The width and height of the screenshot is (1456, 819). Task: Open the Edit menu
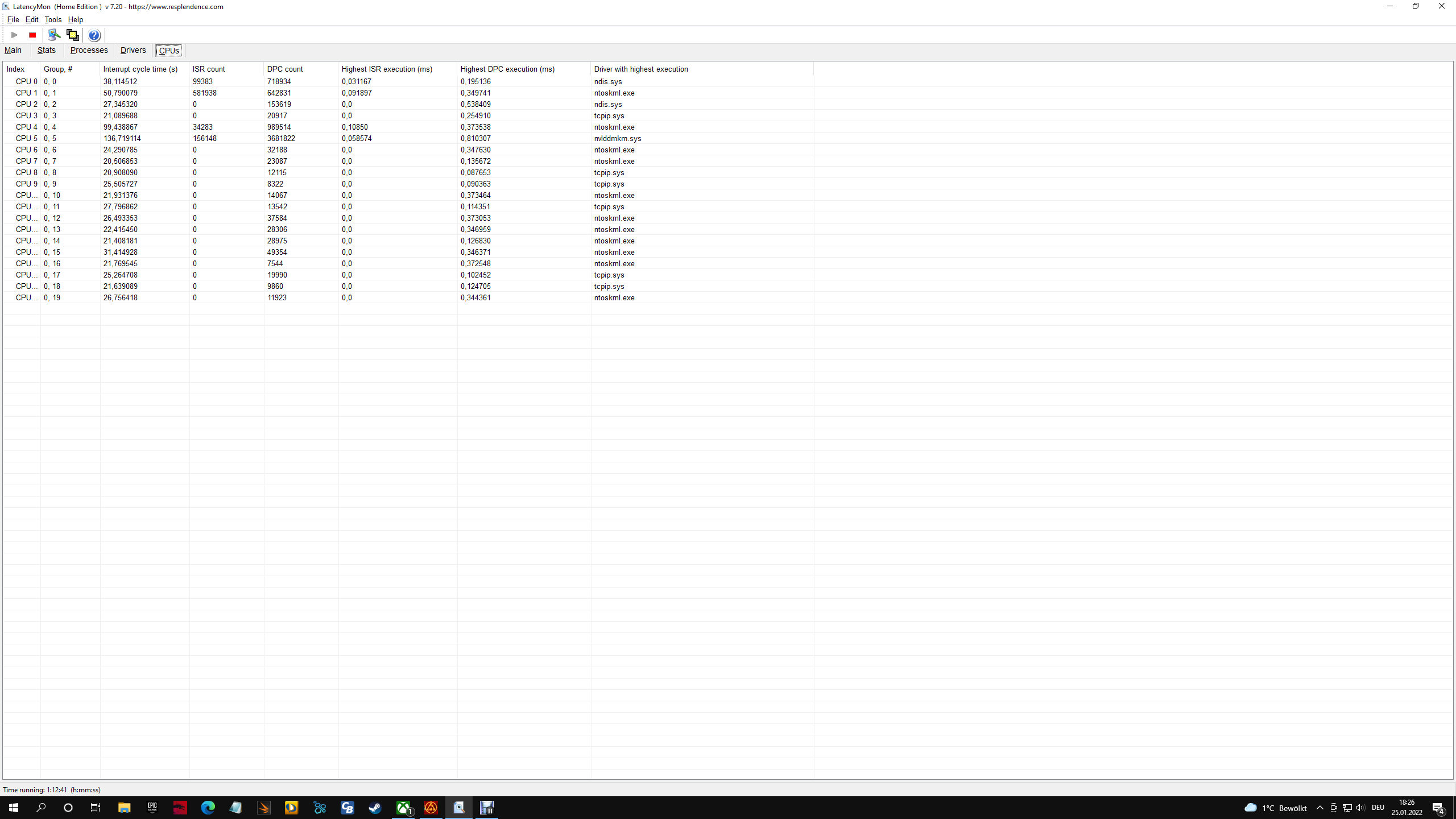32,19
